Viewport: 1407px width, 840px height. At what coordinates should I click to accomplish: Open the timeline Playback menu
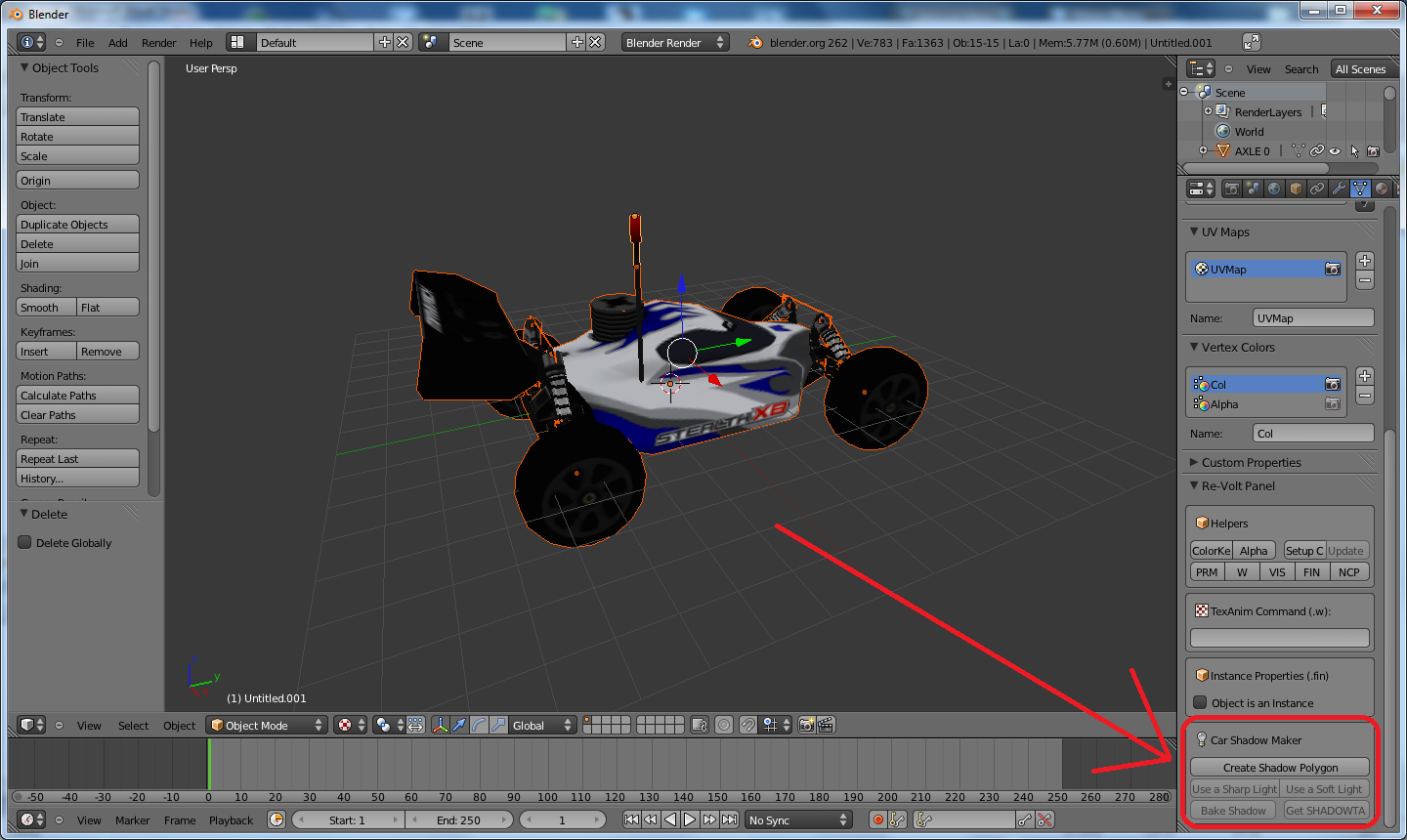pos(232,819)
